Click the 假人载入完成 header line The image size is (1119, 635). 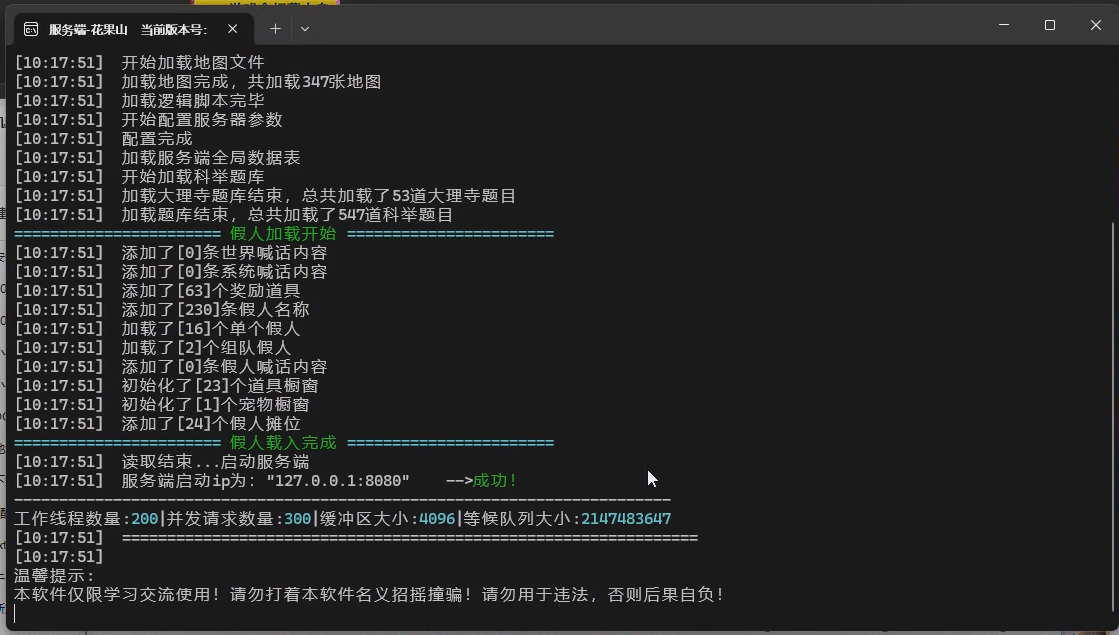pyautogui.click(x=283, y=443)
